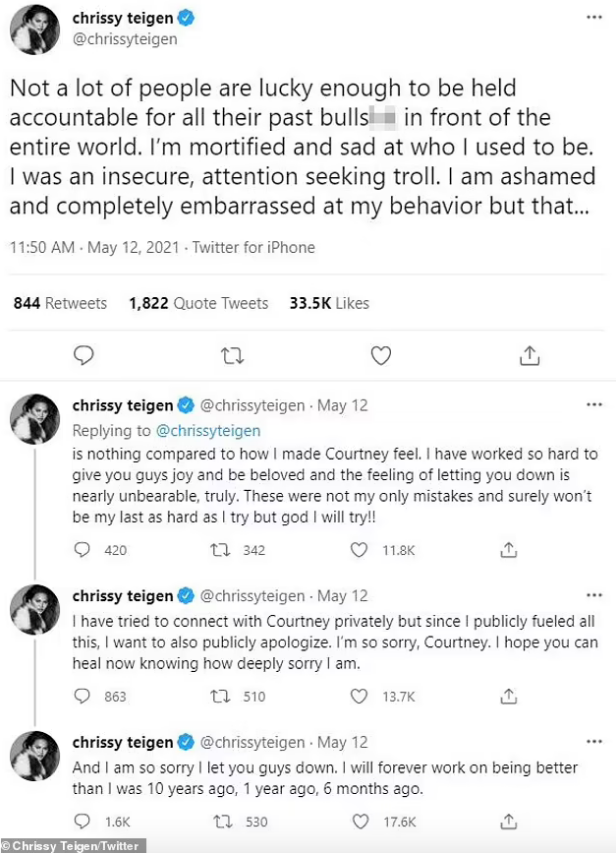View the 844 Retweets list

[x=60, y=303]
